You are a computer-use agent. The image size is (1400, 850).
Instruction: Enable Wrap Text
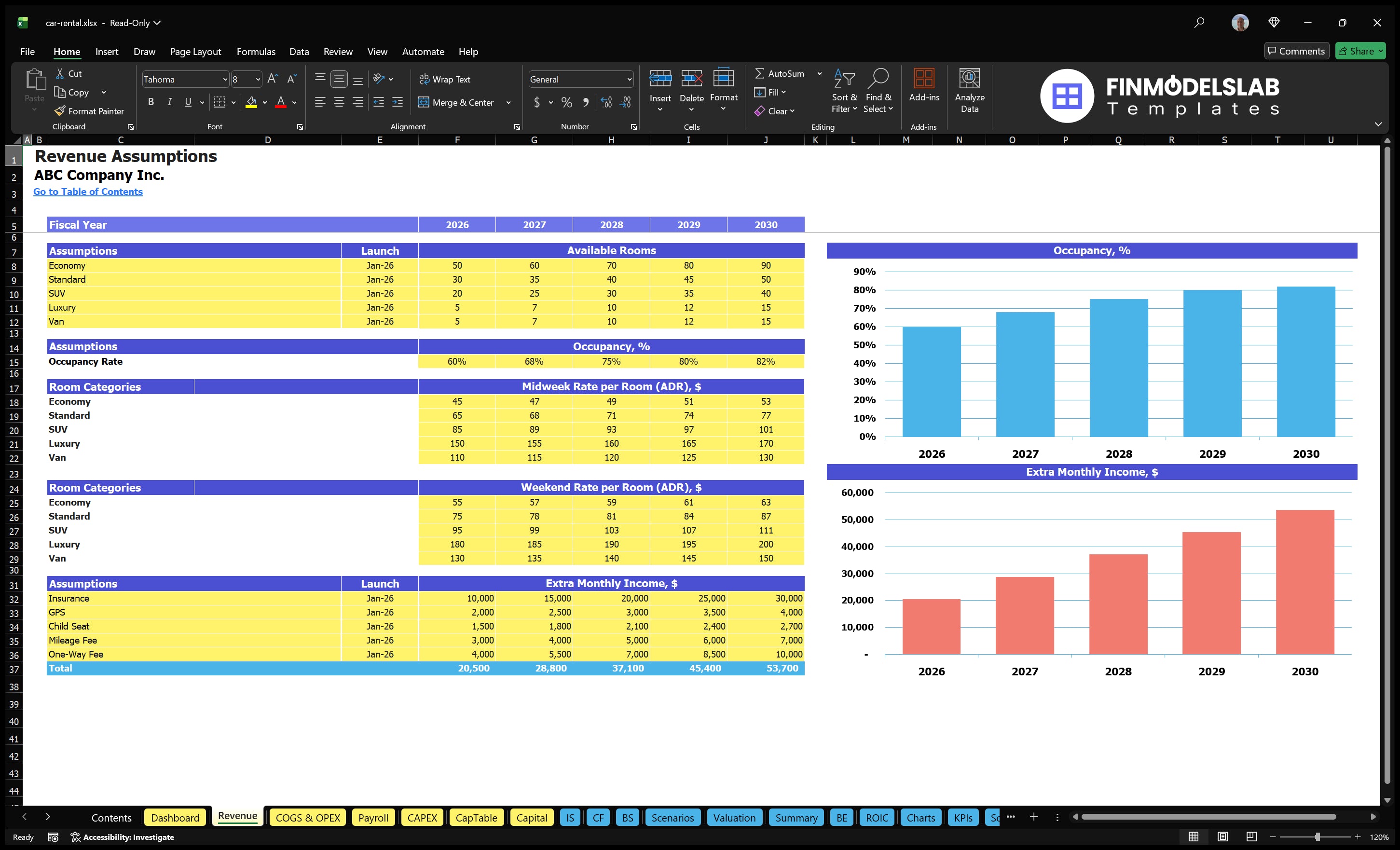[446, 79]
